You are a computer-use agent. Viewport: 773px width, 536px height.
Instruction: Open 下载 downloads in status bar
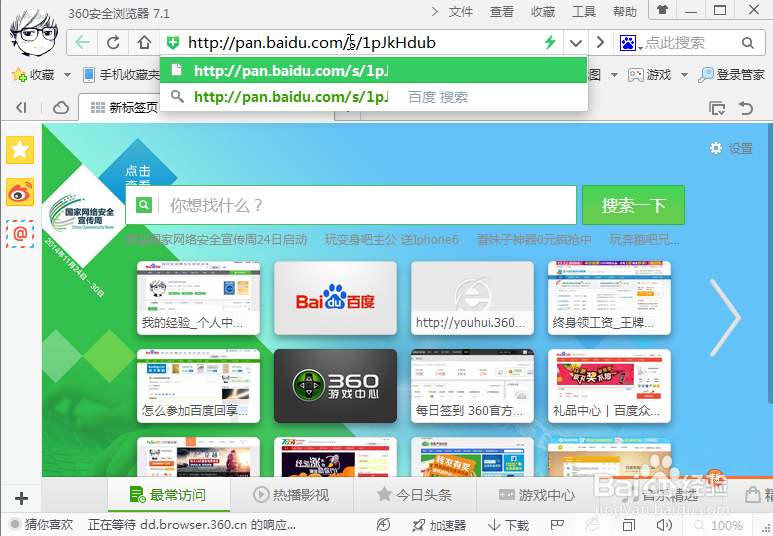pyautogui.click(x=508, y=526)
